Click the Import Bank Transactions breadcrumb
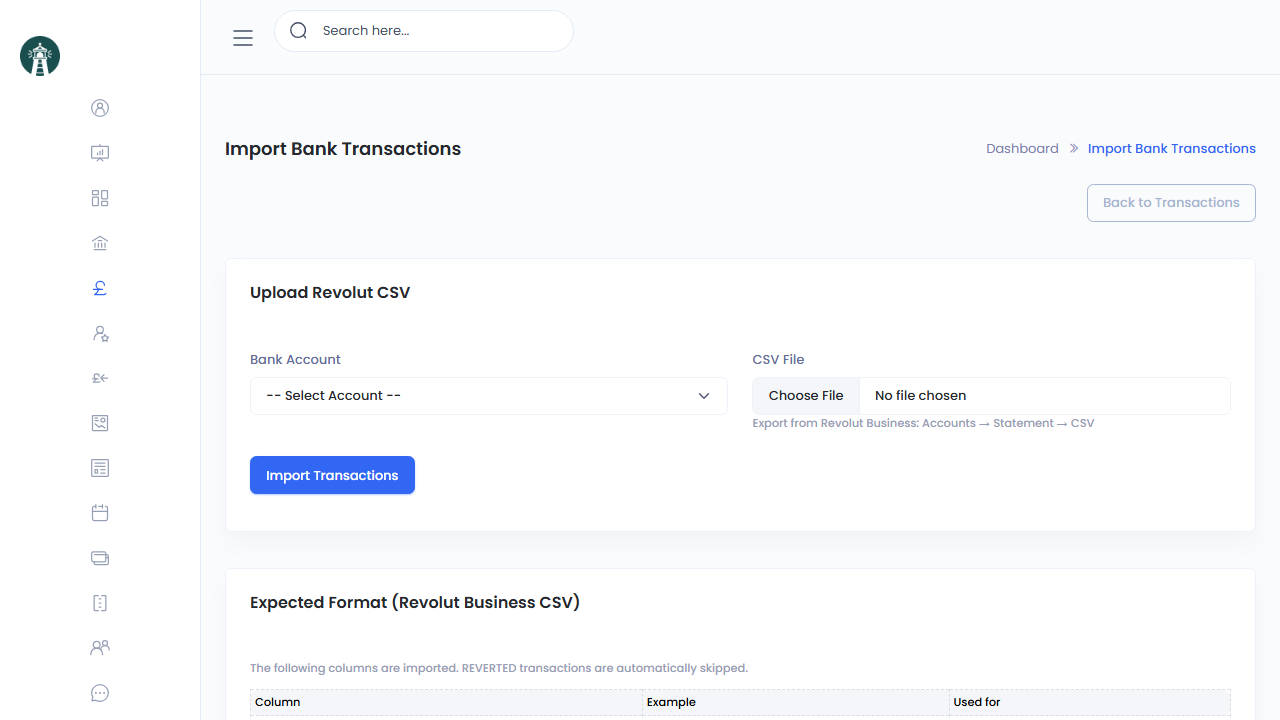The image size is (1280, 720). pyautogui.click(x=1171, y=149)
